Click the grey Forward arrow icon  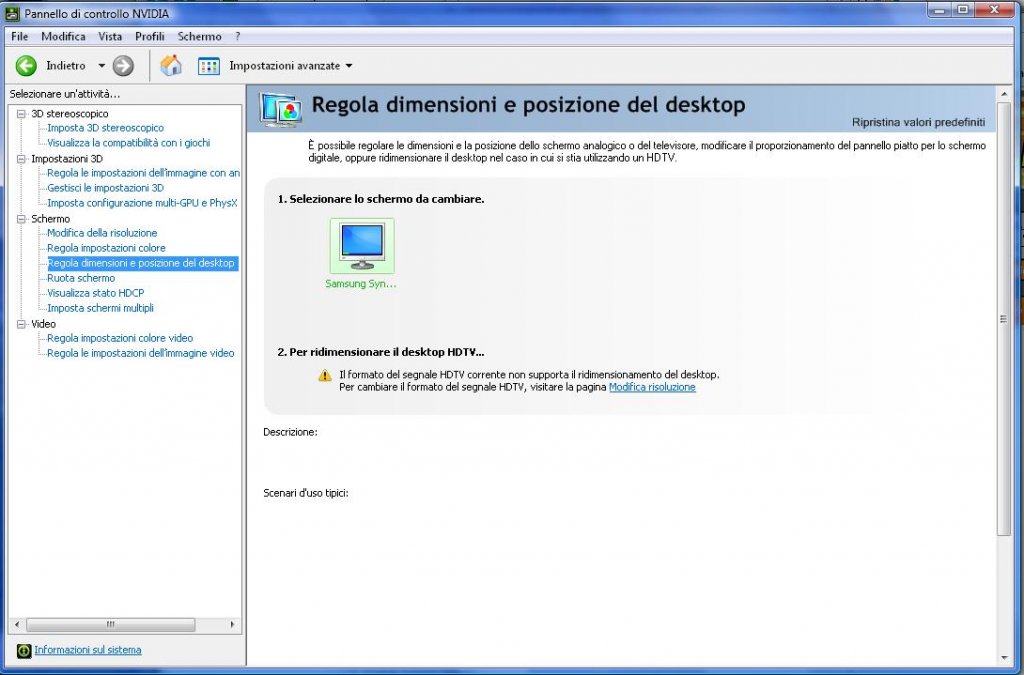(x=123, y=66)
